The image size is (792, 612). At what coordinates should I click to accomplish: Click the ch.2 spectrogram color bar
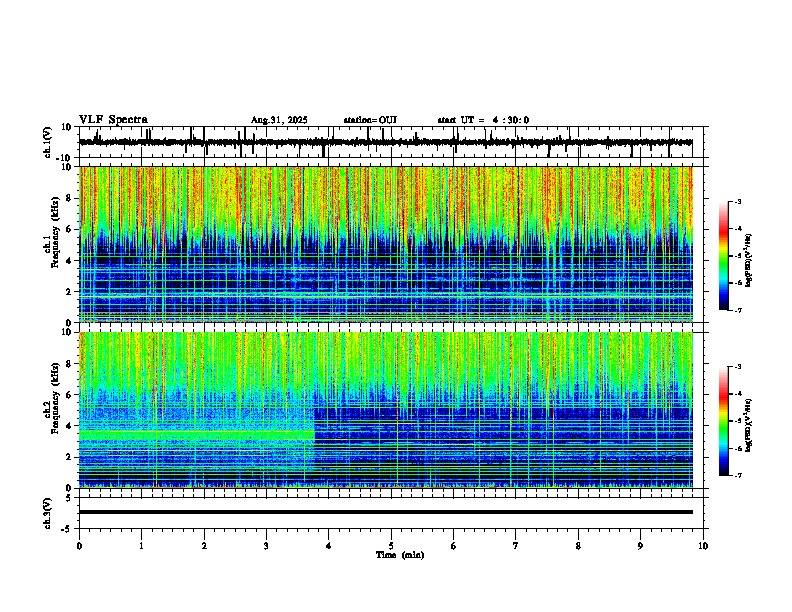click(x=724, y=421)
